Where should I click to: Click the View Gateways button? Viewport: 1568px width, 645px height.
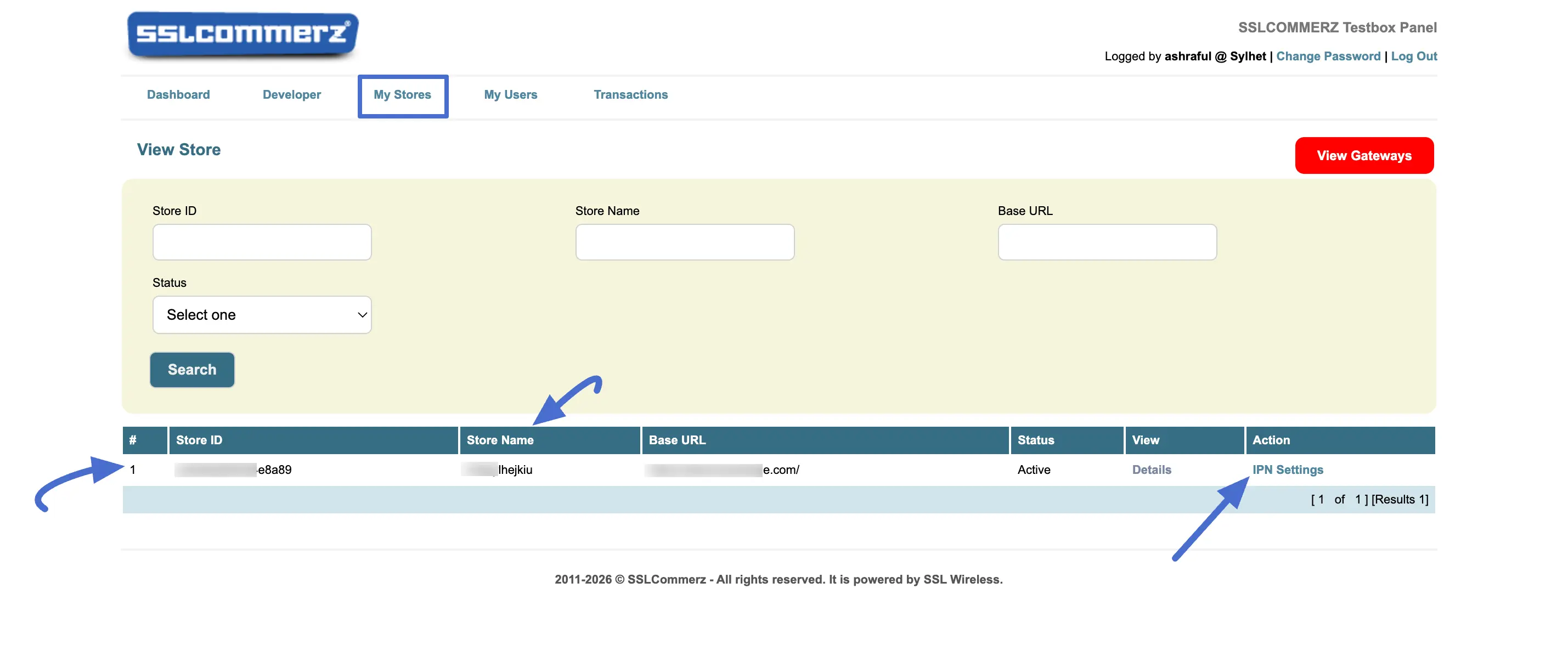pyautogui.click(x=1364, y=156)
